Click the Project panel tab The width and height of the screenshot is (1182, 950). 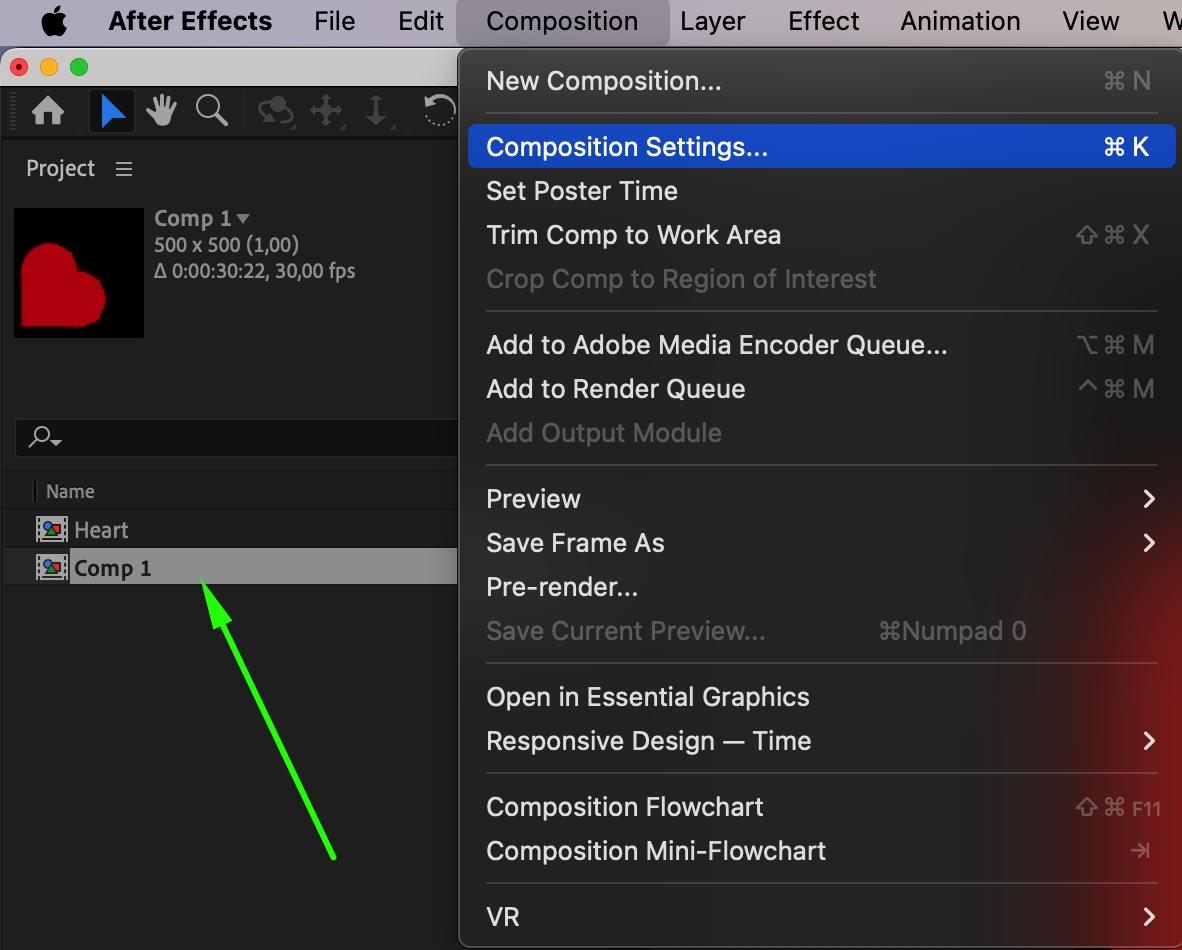pyautogui.click(x=60, y=168)
